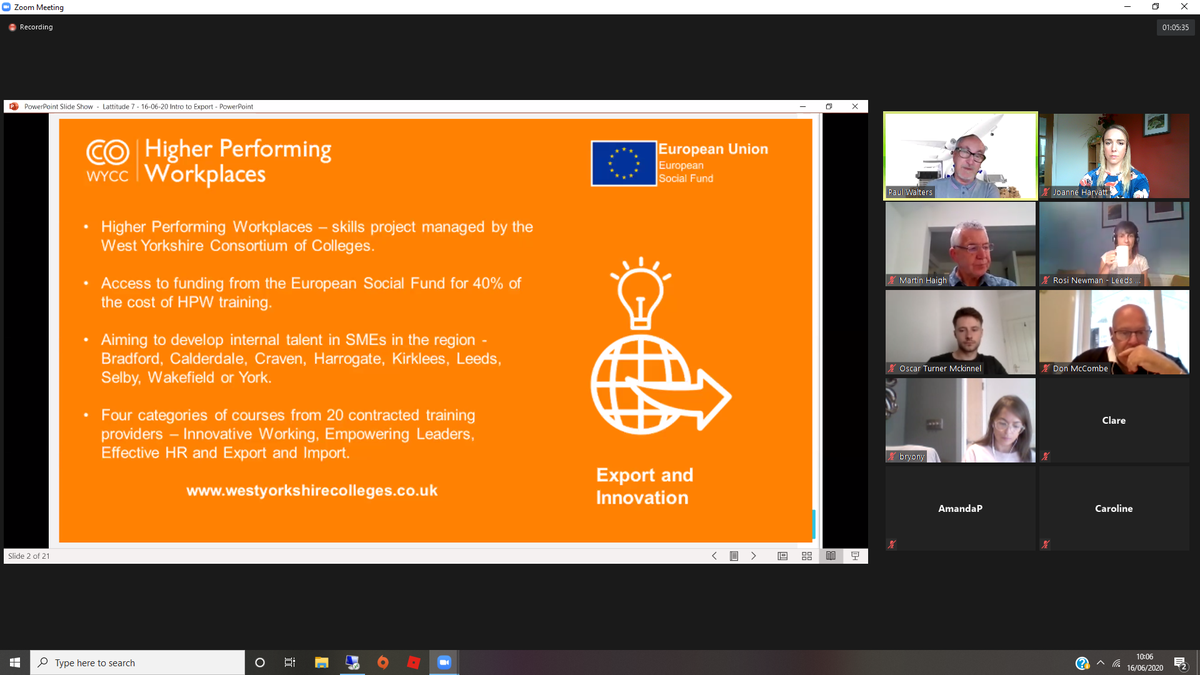1200x675 pixels.
Task: Click muted mic icon beside bryony name
Action: pyautogui.click(x=892, y=456)
